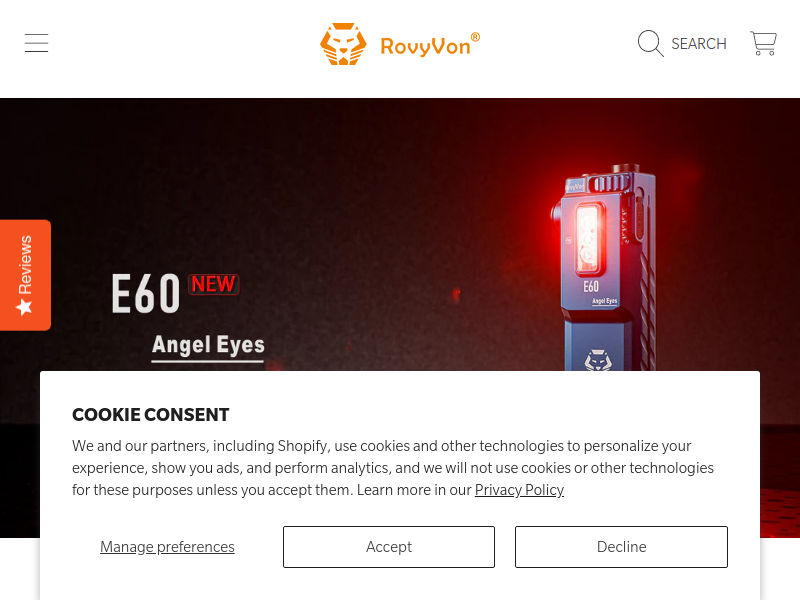Accept the cookie consent

389,547
